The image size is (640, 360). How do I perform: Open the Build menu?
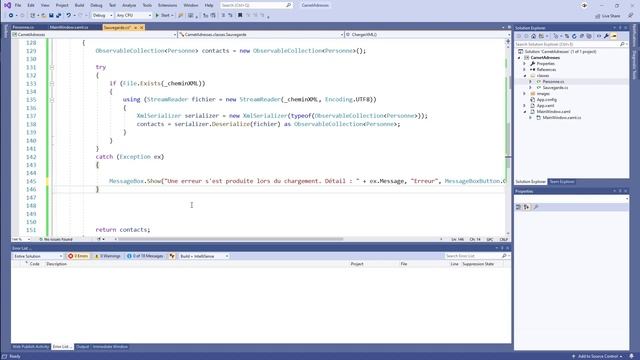click(x=80, y=5)
